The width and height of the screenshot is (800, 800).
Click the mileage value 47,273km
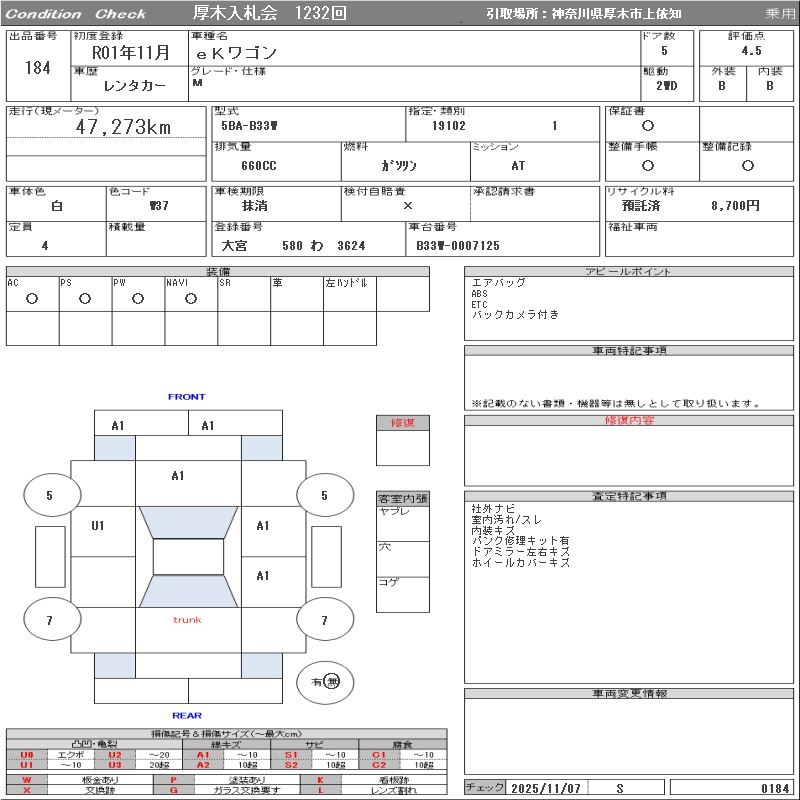click(x=124, y=127)
